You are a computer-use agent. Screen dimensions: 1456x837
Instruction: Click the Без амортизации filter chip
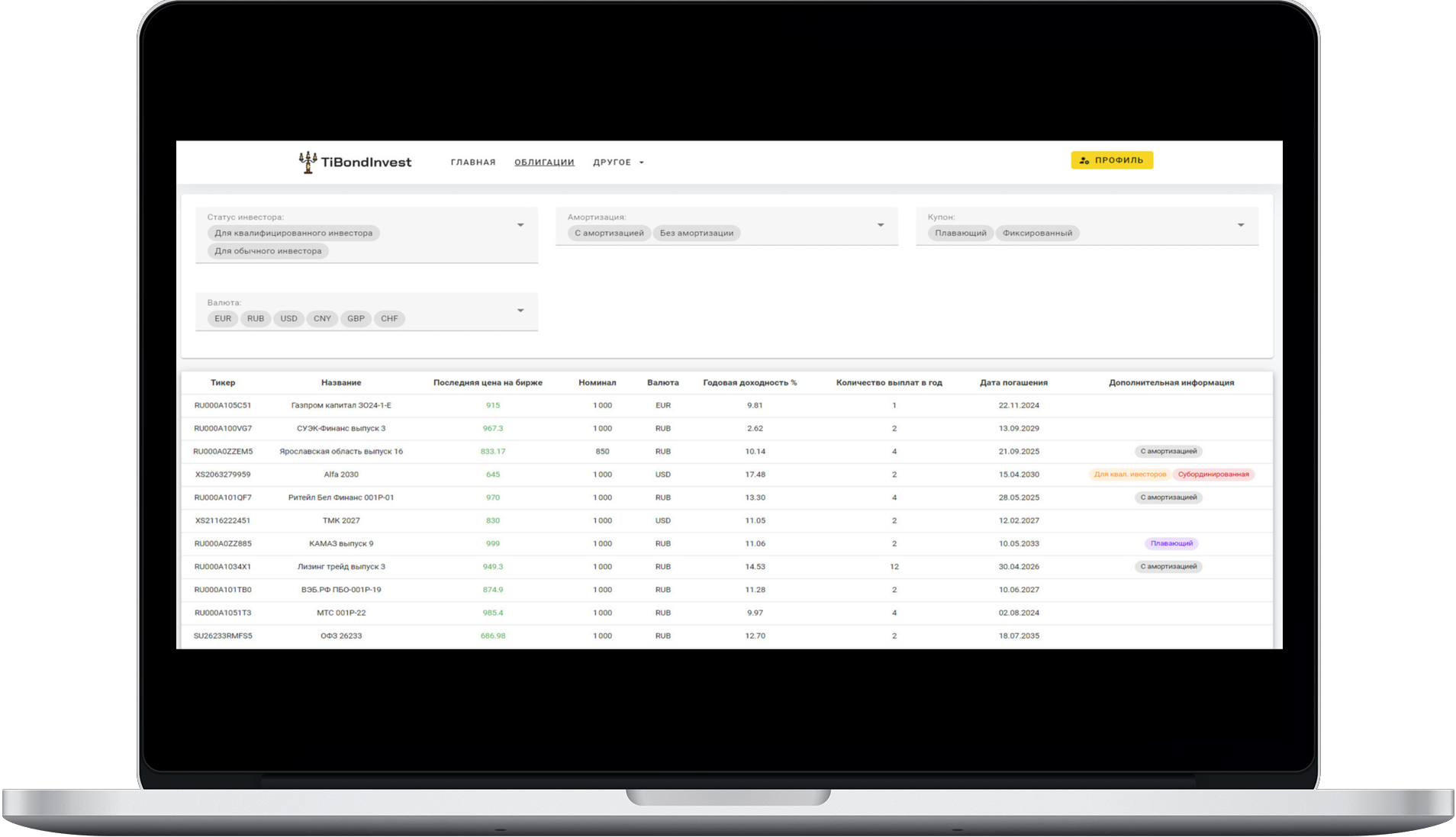697,233
